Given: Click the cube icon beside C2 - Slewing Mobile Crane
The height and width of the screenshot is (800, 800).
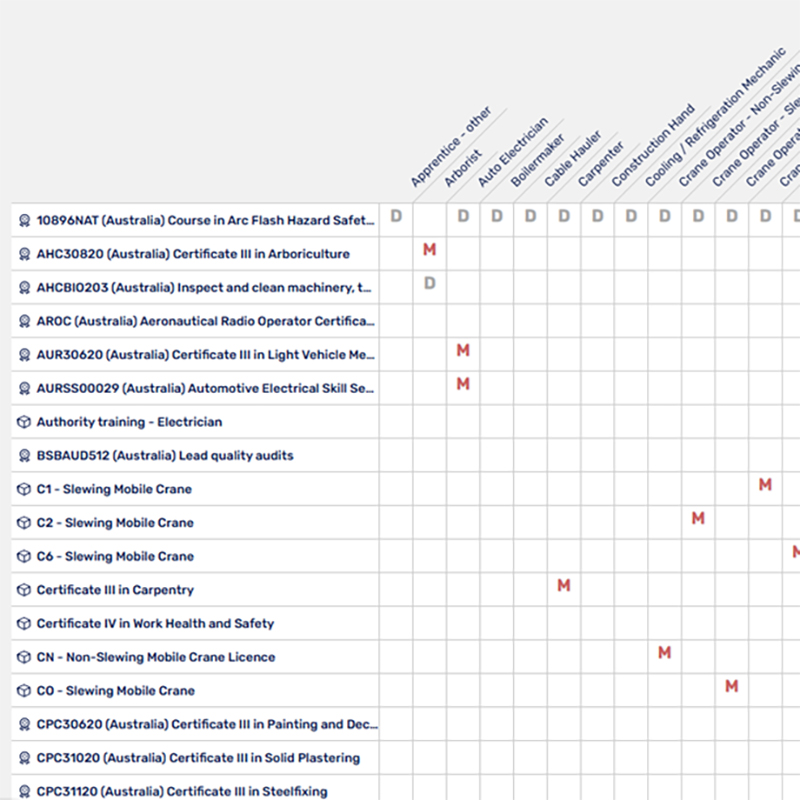Looking at the screenshot, I should click(24, 523).
